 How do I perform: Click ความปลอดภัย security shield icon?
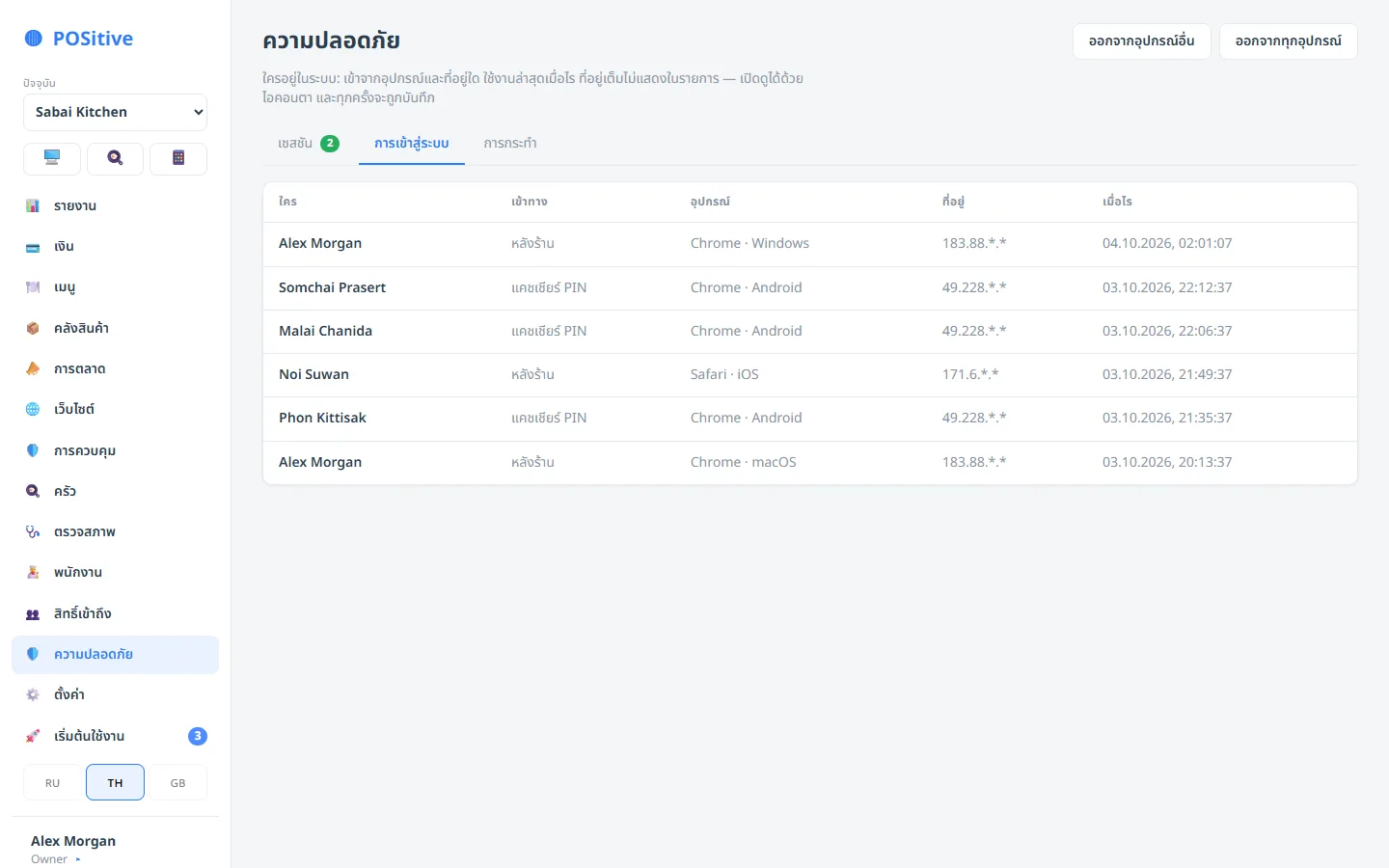click(33, 654)
